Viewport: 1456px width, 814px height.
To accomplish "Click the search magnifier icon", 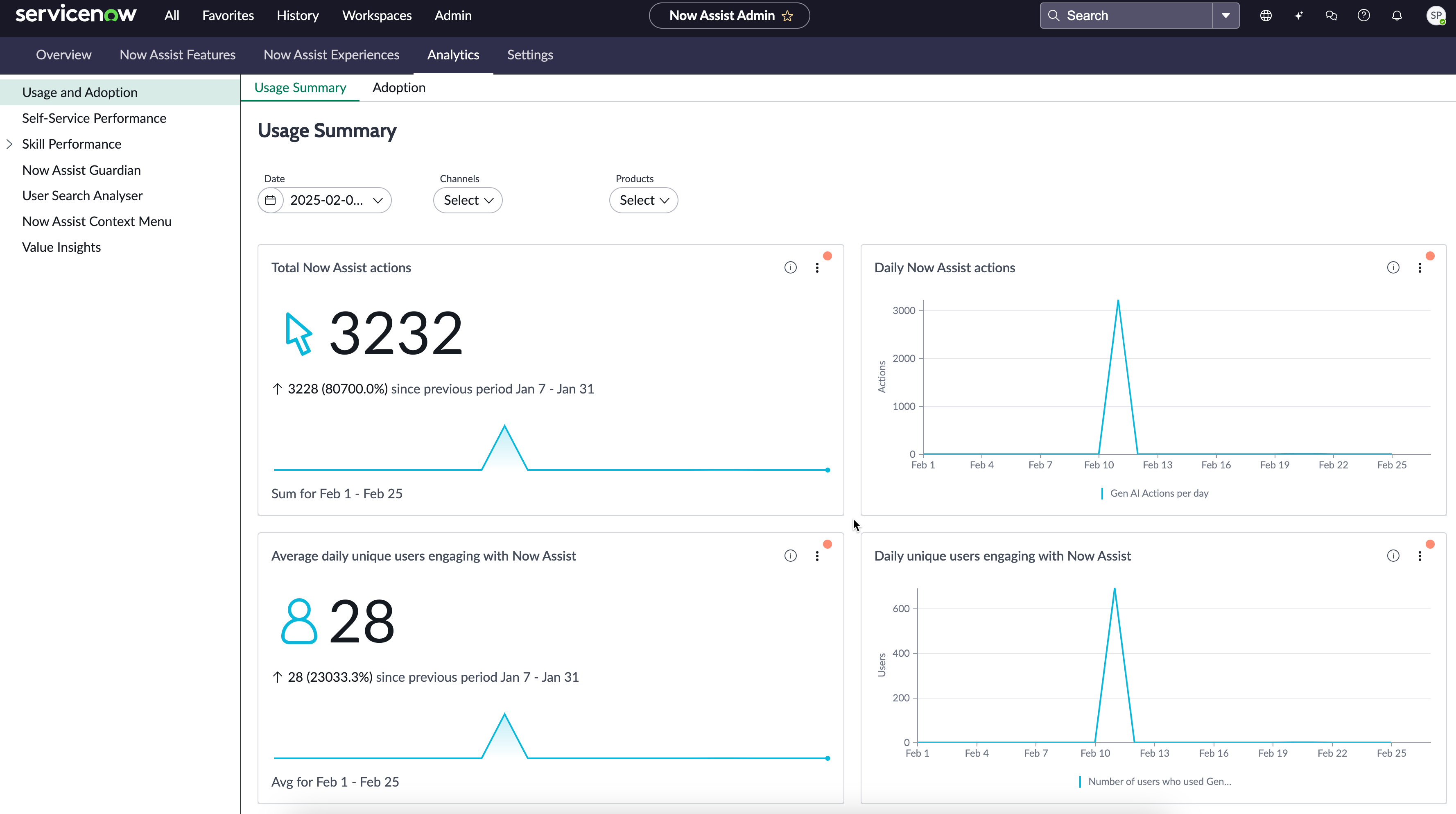I will [1053, 15].
